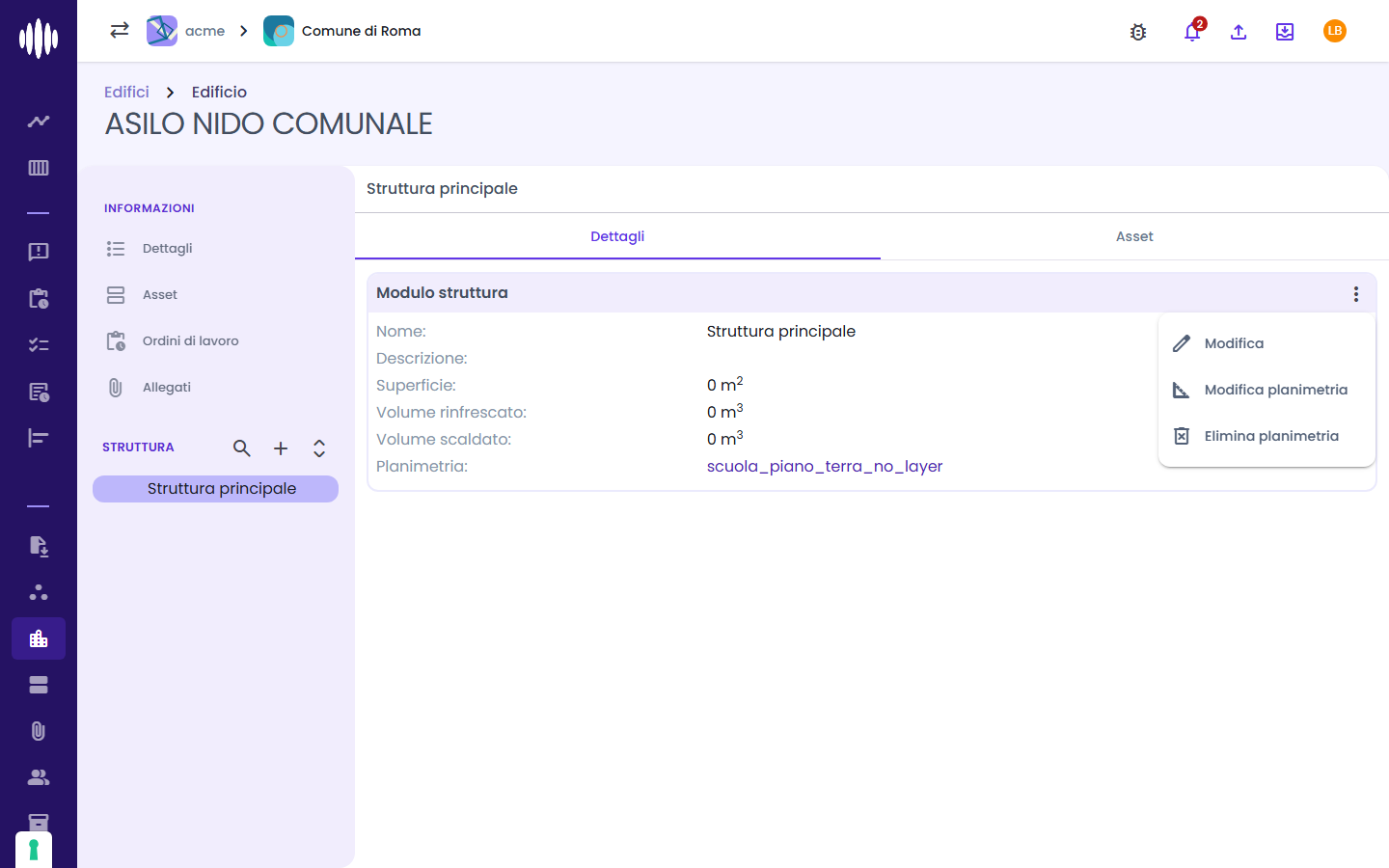Open the notifications bell

(x=1192, y=32)
